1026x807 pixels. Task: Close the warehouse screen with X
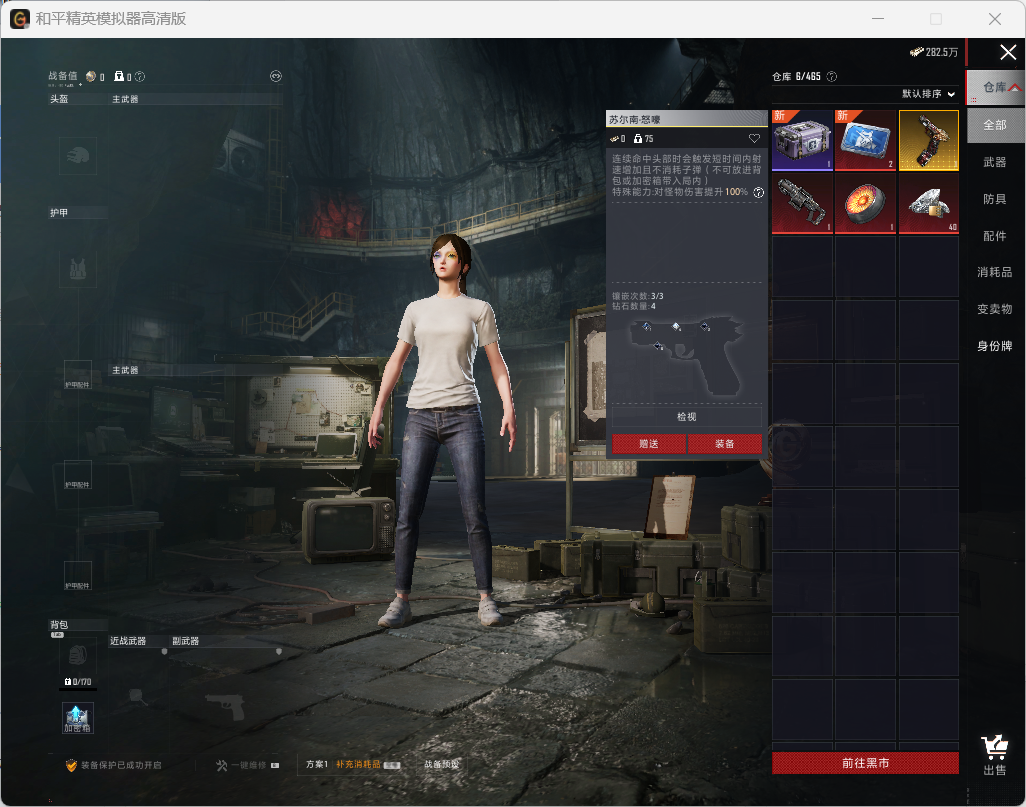click(x=1008, y=52)
